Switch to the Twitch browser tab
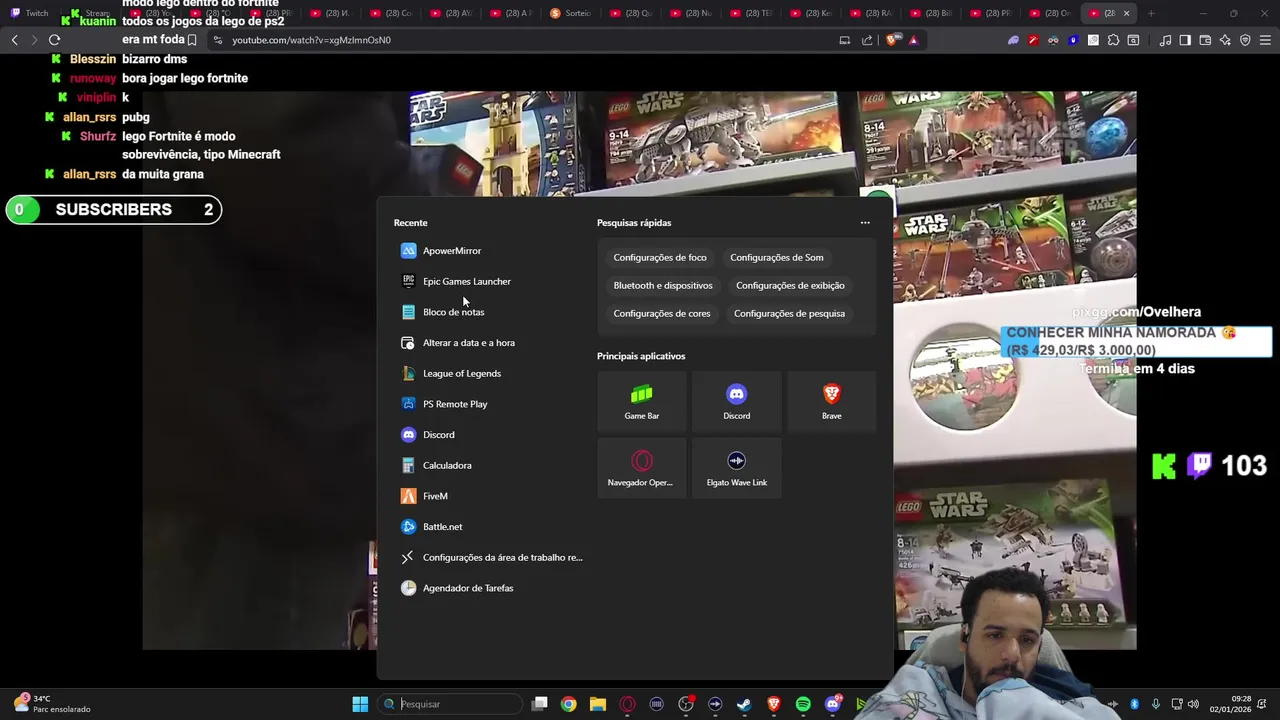 pyautogui.click(x=30, y=13)
